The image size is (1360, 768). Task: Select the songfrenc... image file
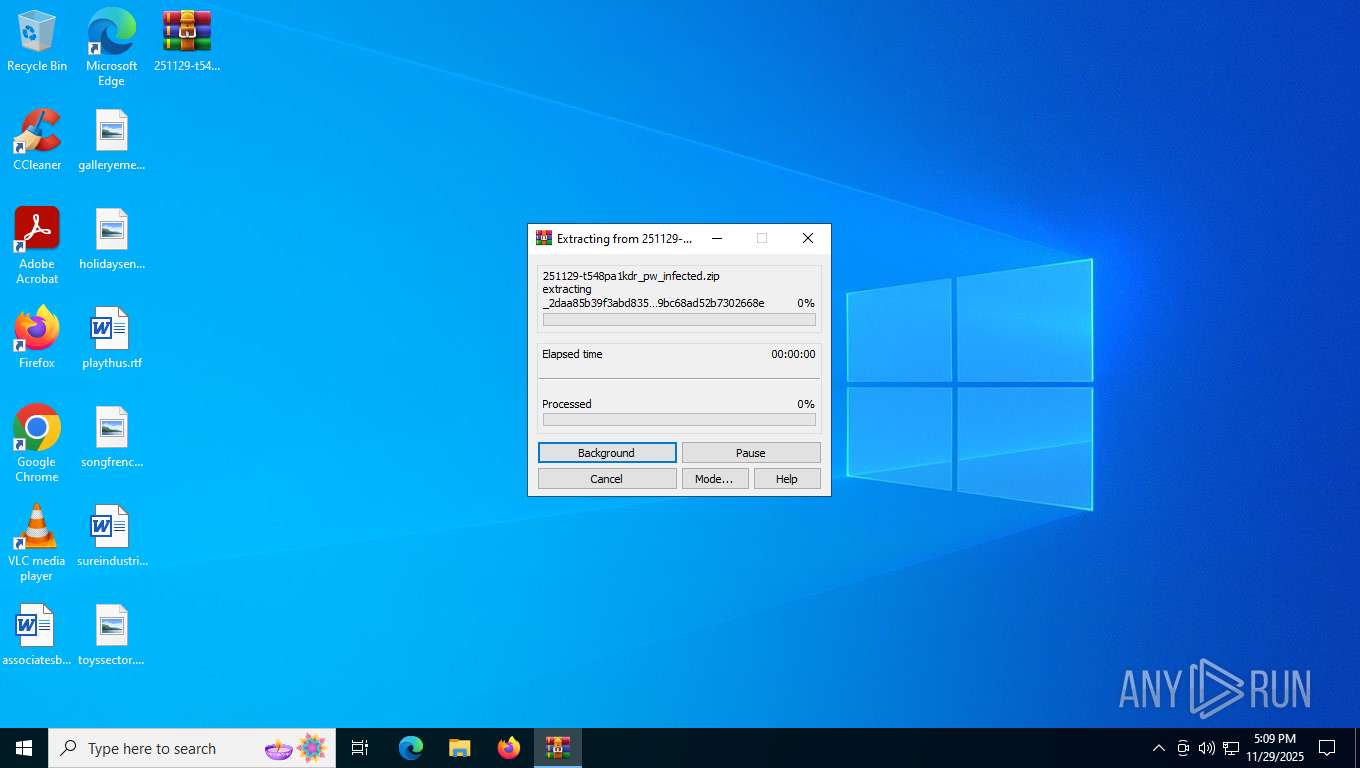111,437
